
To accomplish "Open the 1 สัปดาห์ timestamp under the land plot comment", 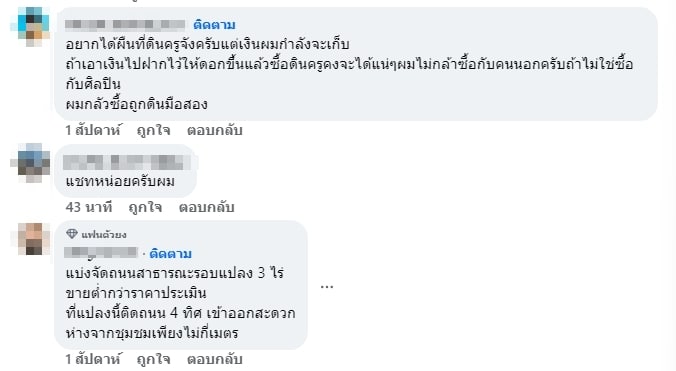I will (93, 359).
